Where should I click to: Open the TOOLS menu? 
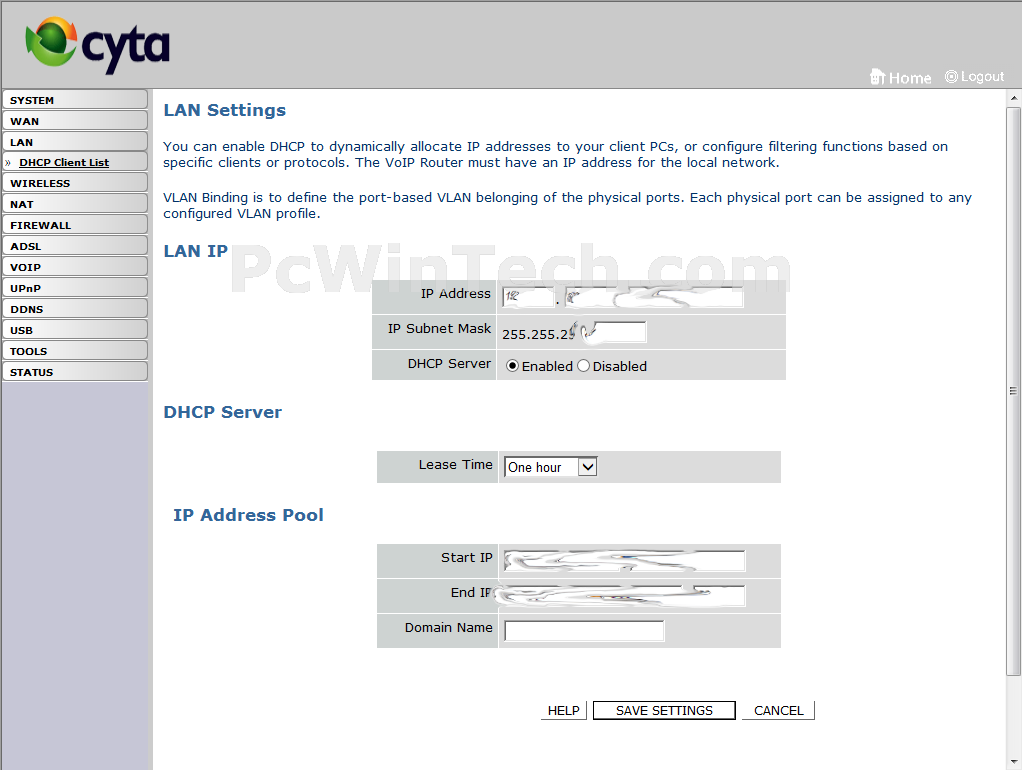click(x=75, y=351)
